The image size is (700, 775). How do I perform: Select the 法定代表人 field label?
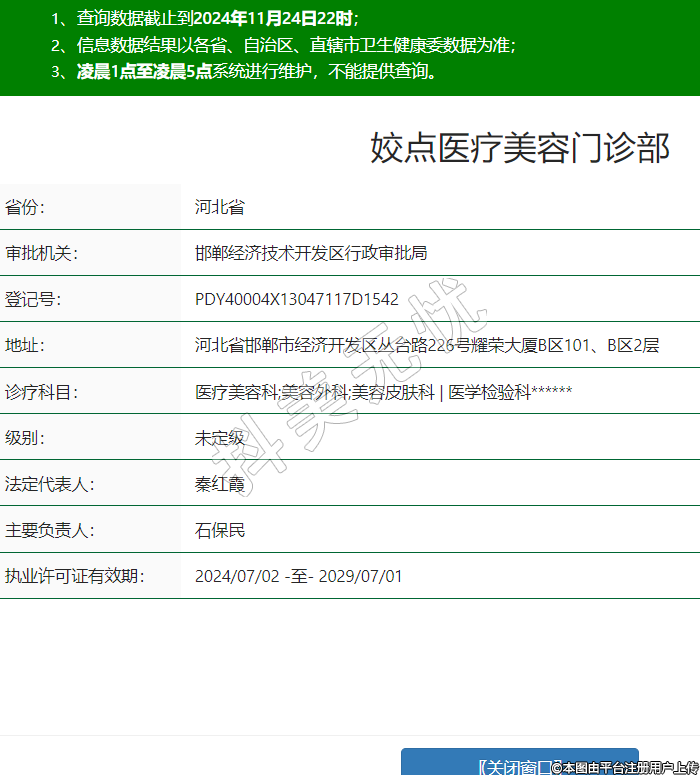pos(49,484)
